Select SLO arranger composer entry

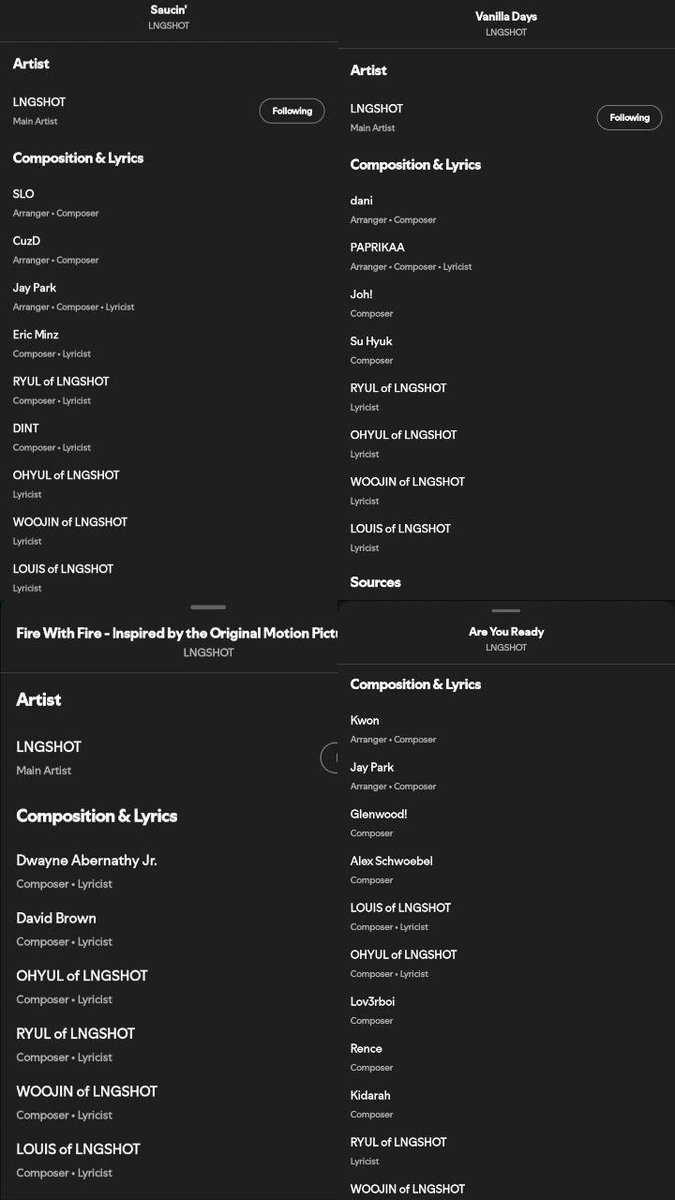(x=168, y=203)
